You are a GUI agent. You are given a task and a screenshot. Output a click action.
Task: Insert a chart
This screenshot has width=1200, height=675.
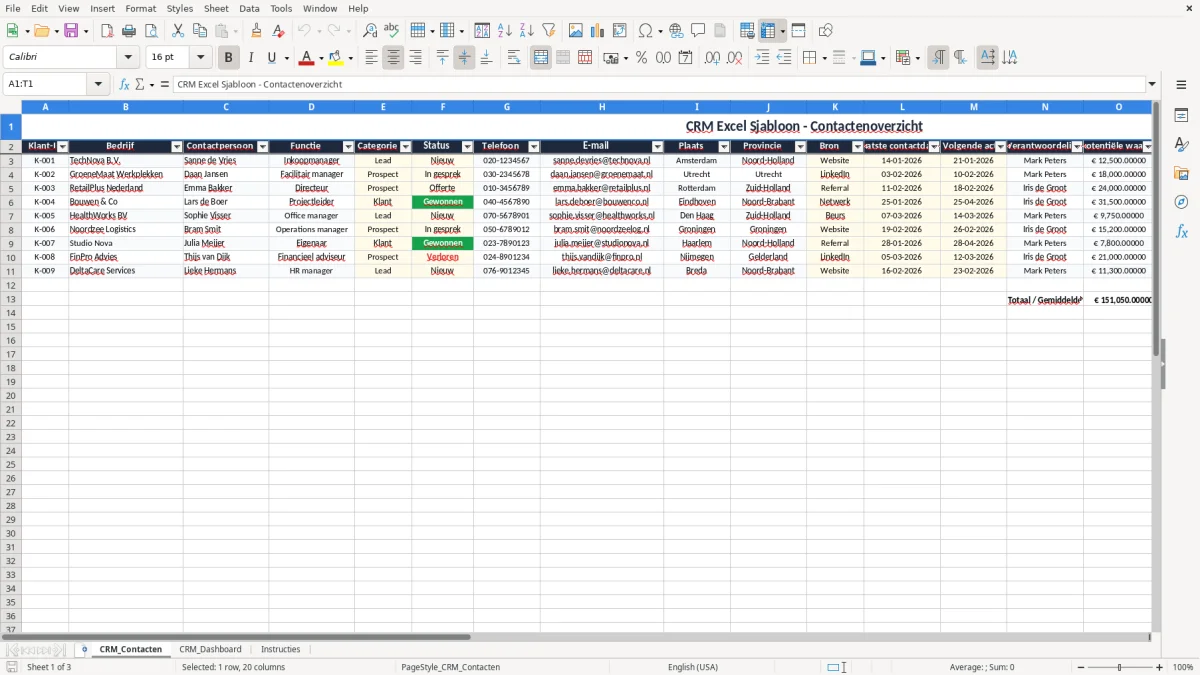pyautogui.click(x=598, y=31)
